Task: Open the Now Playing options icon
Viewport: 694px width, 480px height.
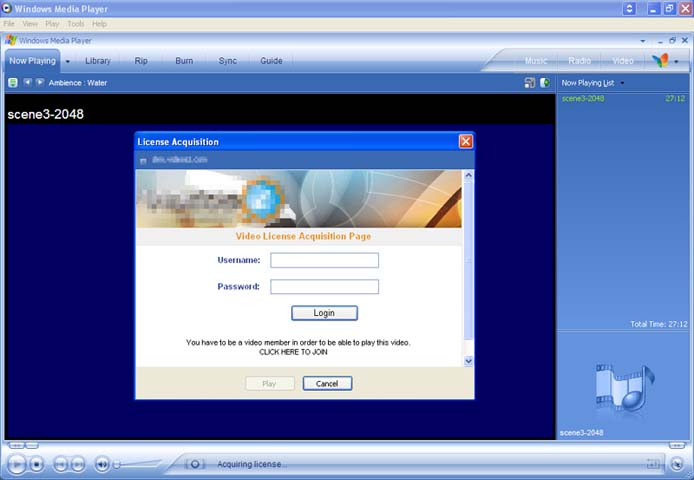Action: (13, 82)
